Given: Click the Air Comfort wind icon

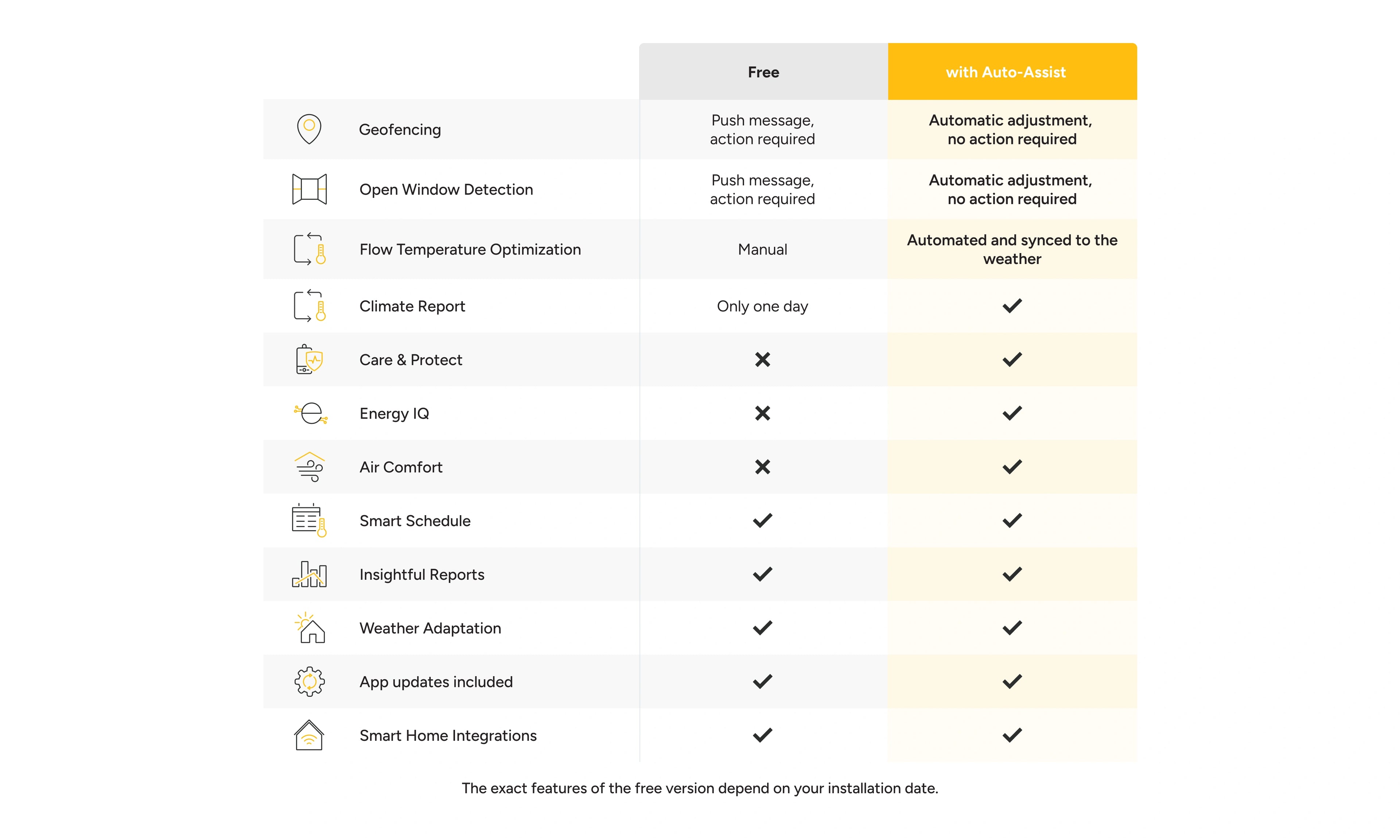Looking at the screenshot, I should tap(310, 467).
